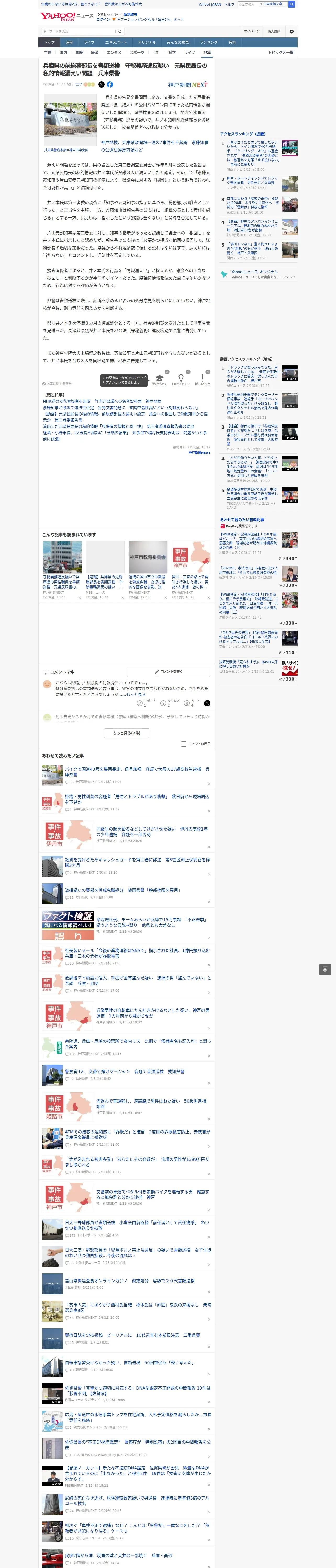Open 購入履歴 link
Screen dimensions: 336x1568
(274, 32)
